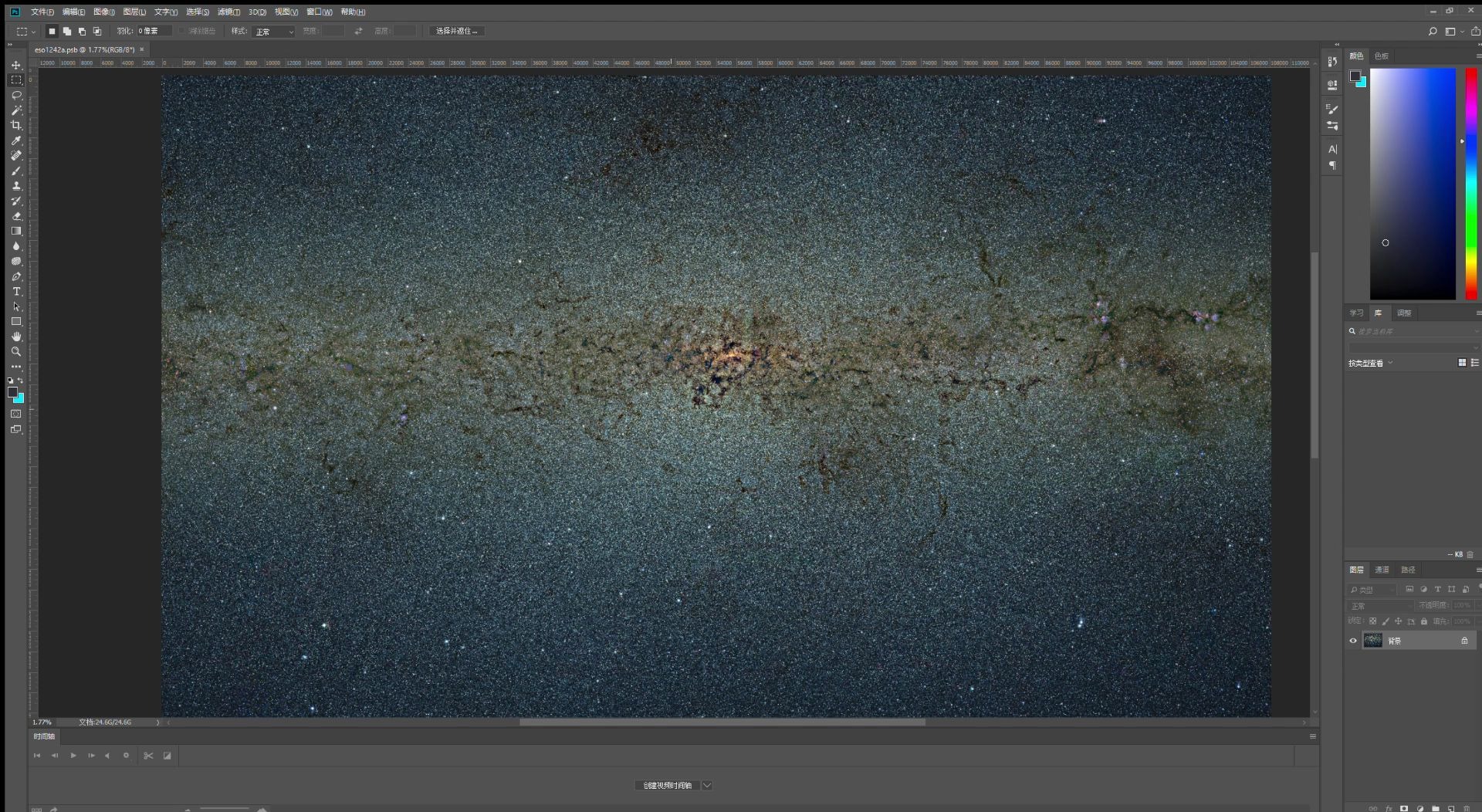Hide the 背景 layer with eye icon
This screenshot has width=1482, height=812.
[1353, 641]
